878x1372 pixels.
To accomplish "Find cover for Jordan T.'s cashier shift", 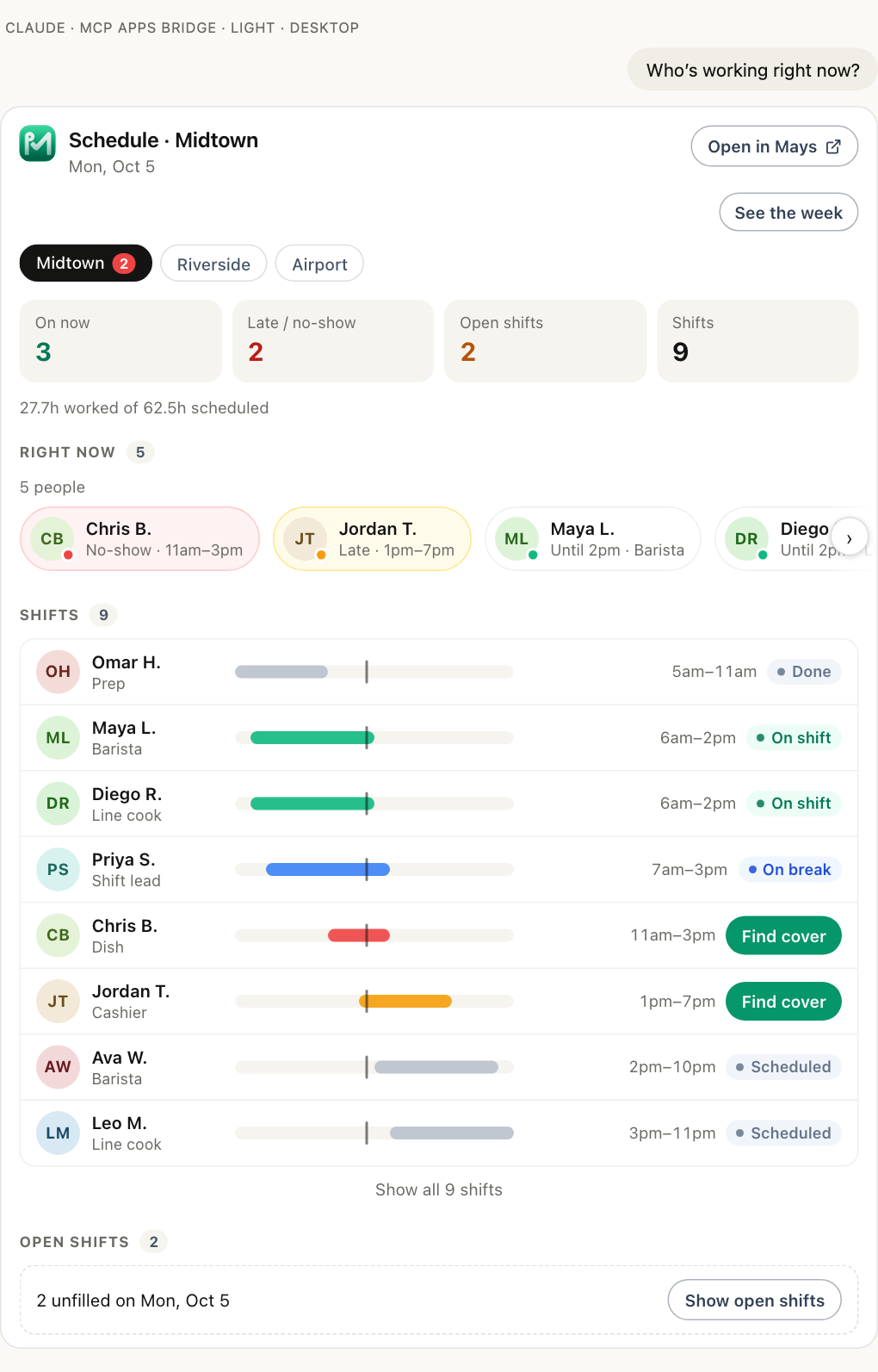I will [783, 1002].
